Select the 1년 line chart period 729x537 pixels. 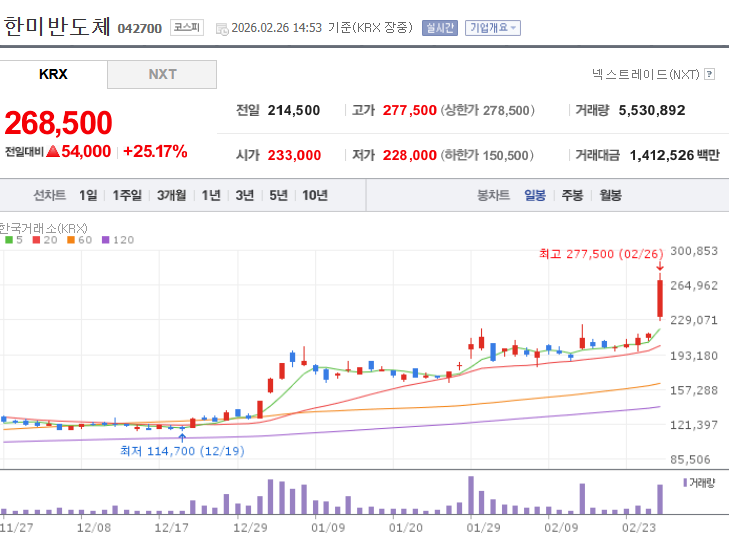tap(211, 195)
